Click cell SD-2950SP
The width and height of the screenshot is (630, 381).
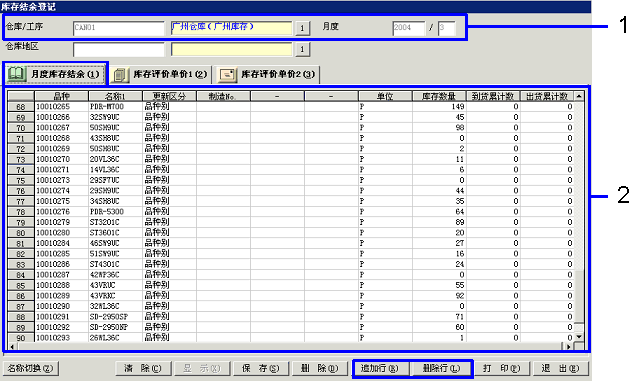click(x=115, y=317)
